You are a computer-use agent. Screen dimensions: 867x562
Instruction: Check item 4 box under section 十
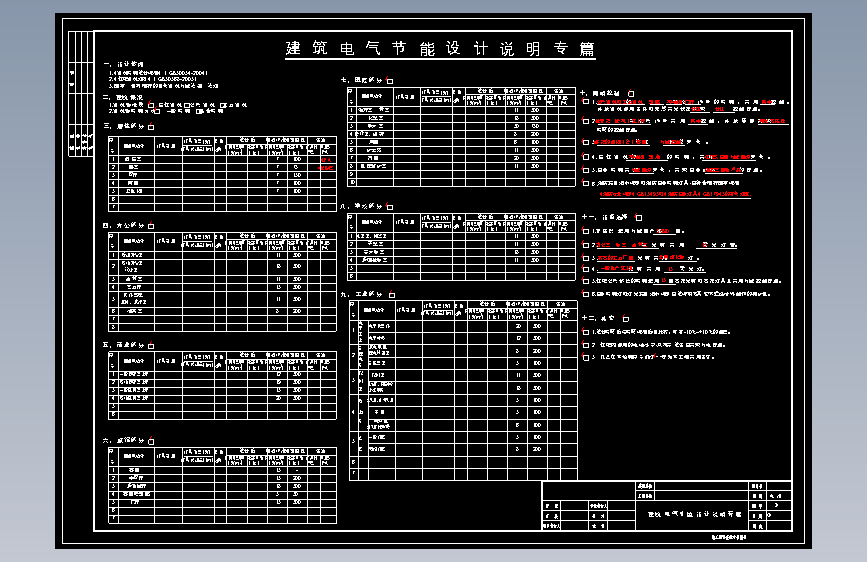[586, 157]
